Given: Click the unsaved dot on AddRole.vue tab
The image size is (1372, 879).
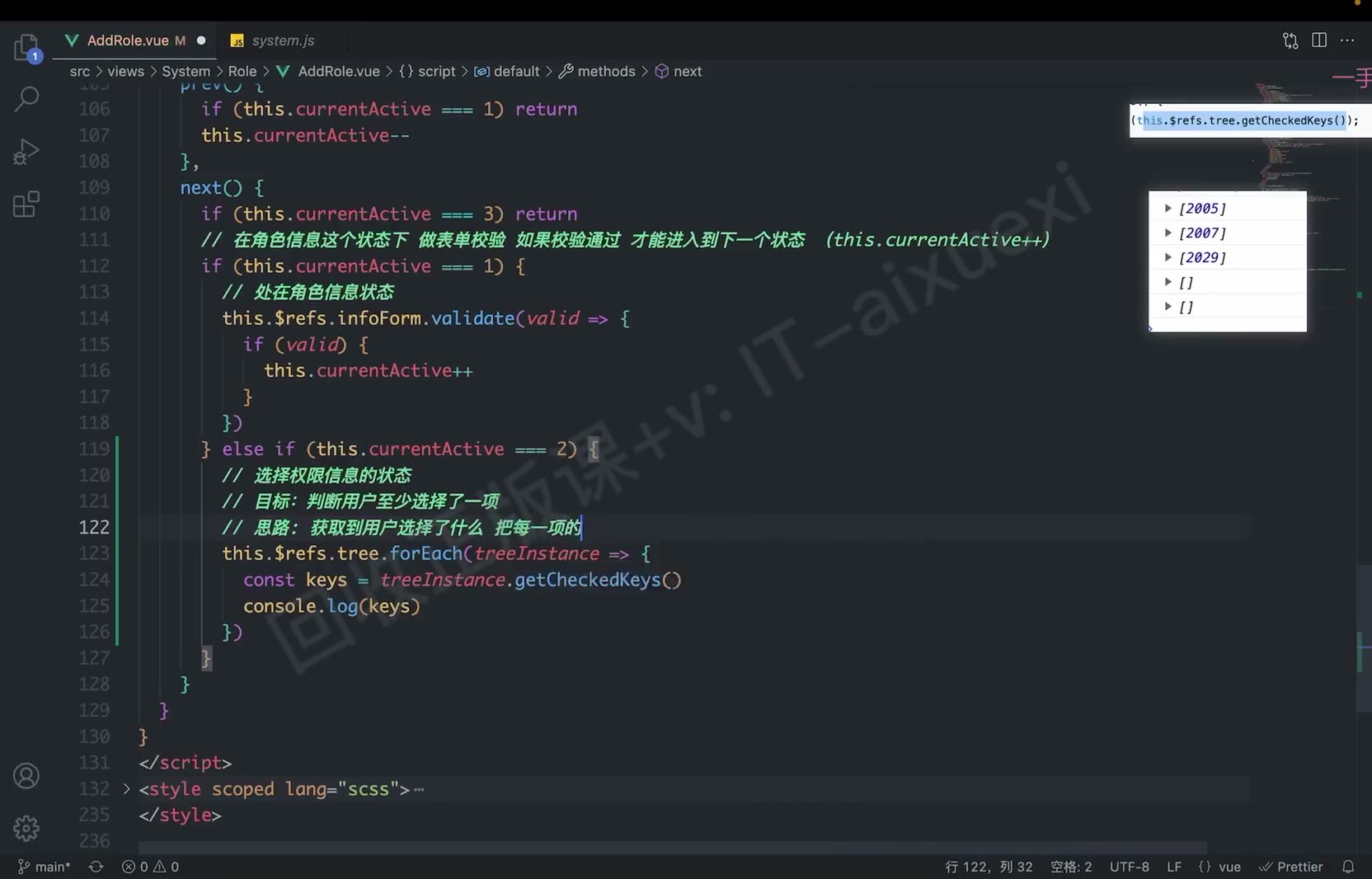Looking at the screenshot, I should coord(201,40).
